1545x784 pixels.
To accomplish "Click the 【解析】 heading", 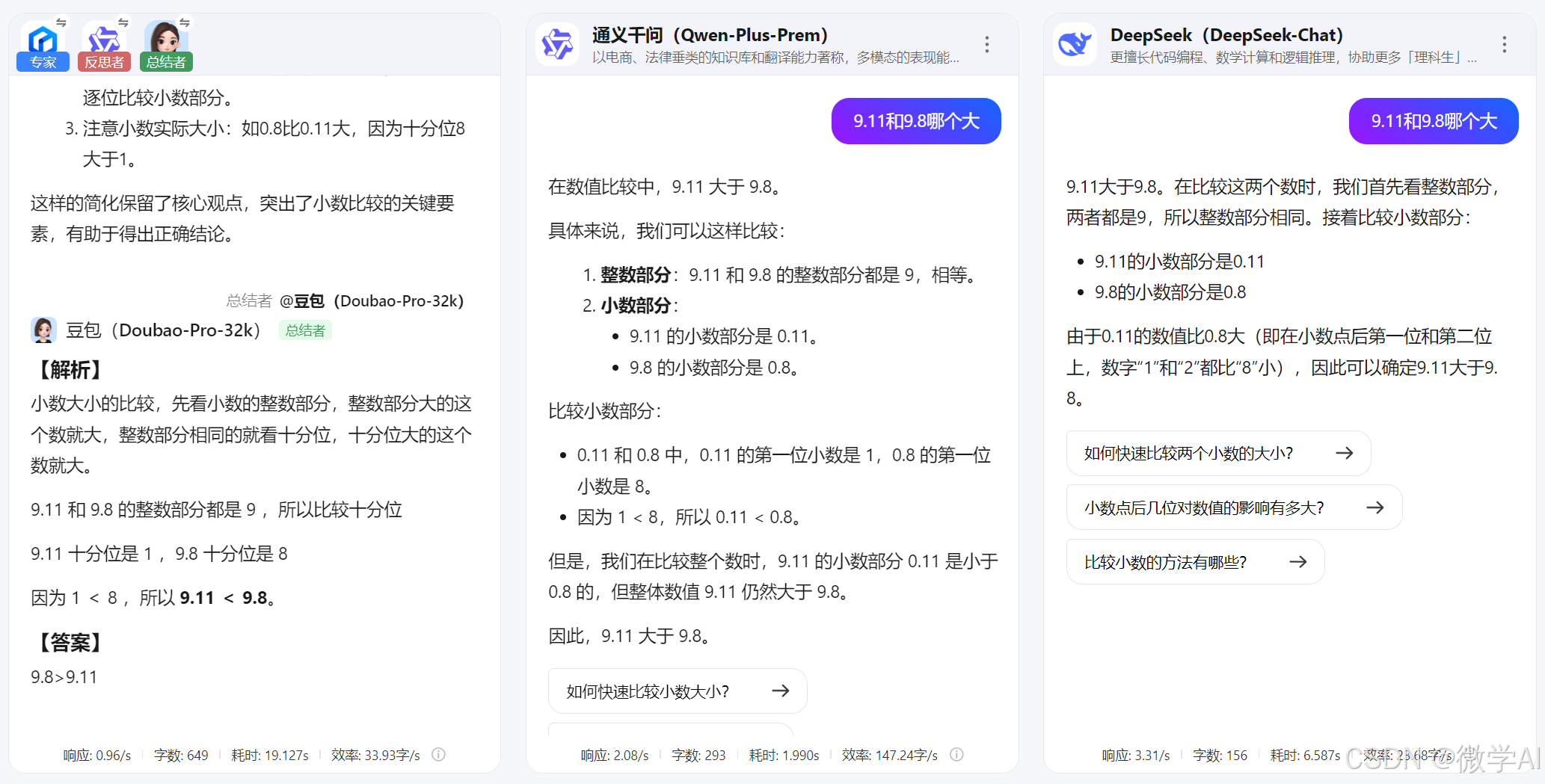I will tap(70, 369).
